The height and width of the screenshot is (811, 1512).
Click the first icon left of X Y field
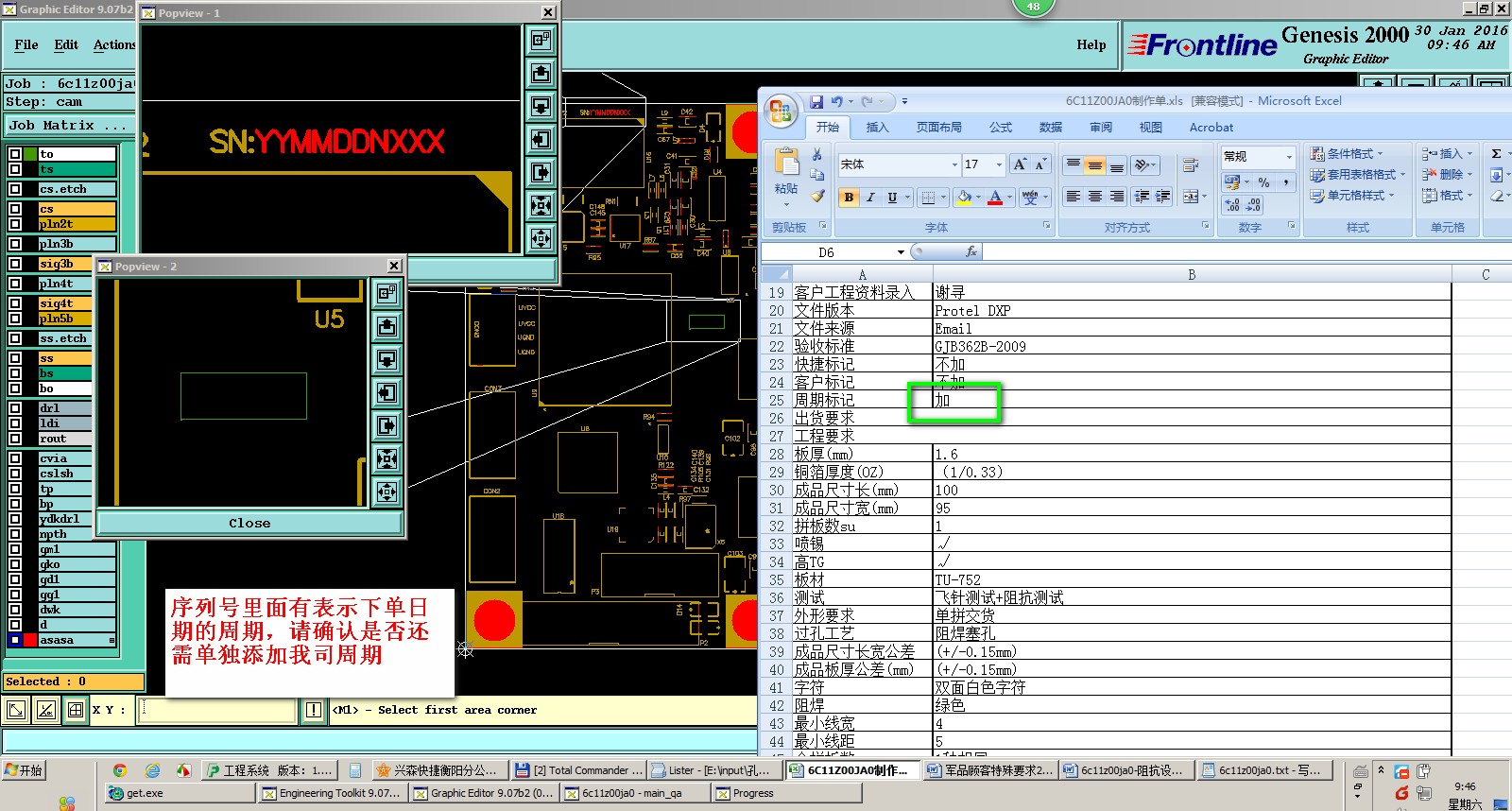(x=16, y=710)
